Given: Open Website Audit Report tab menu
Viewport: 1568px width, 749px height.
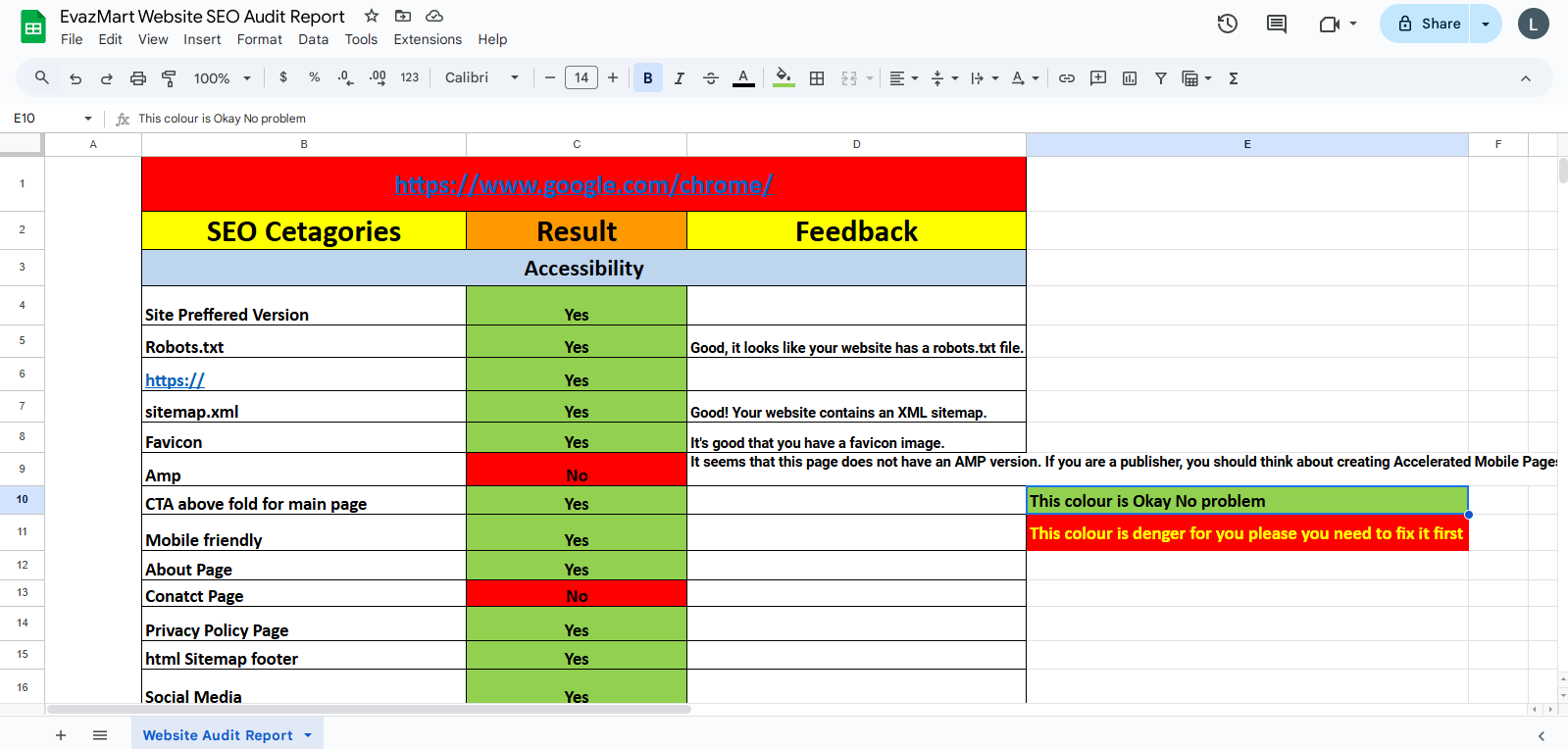Looking at the screenshot, I should (x=308, y=735).
